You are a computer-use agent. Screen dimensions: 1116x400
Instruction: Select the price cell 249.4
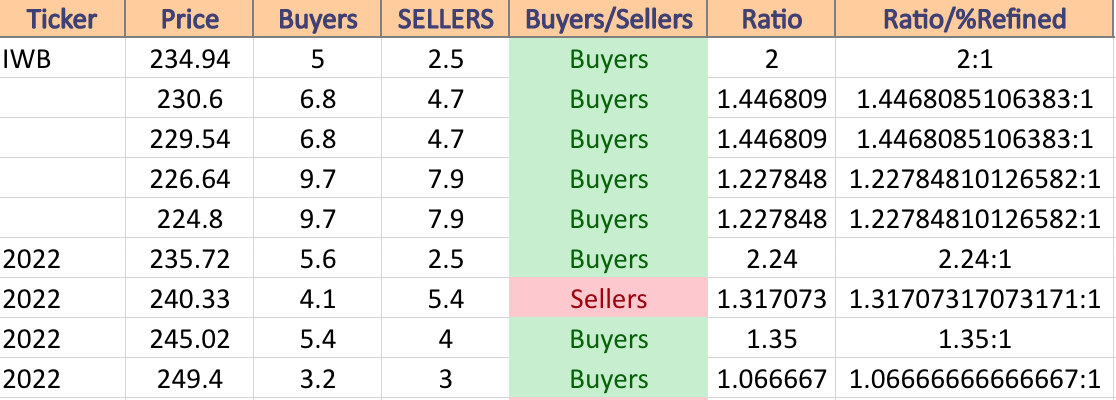(x=190, y=378)
